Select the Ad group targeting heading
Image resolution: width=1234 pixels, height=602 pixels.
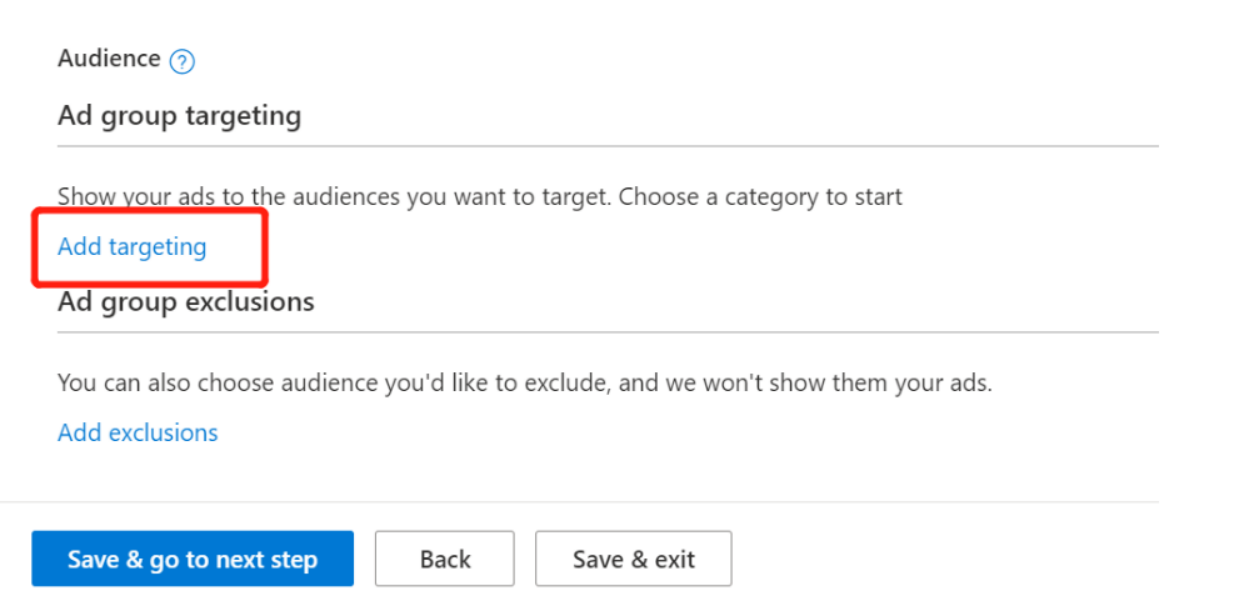179,116
